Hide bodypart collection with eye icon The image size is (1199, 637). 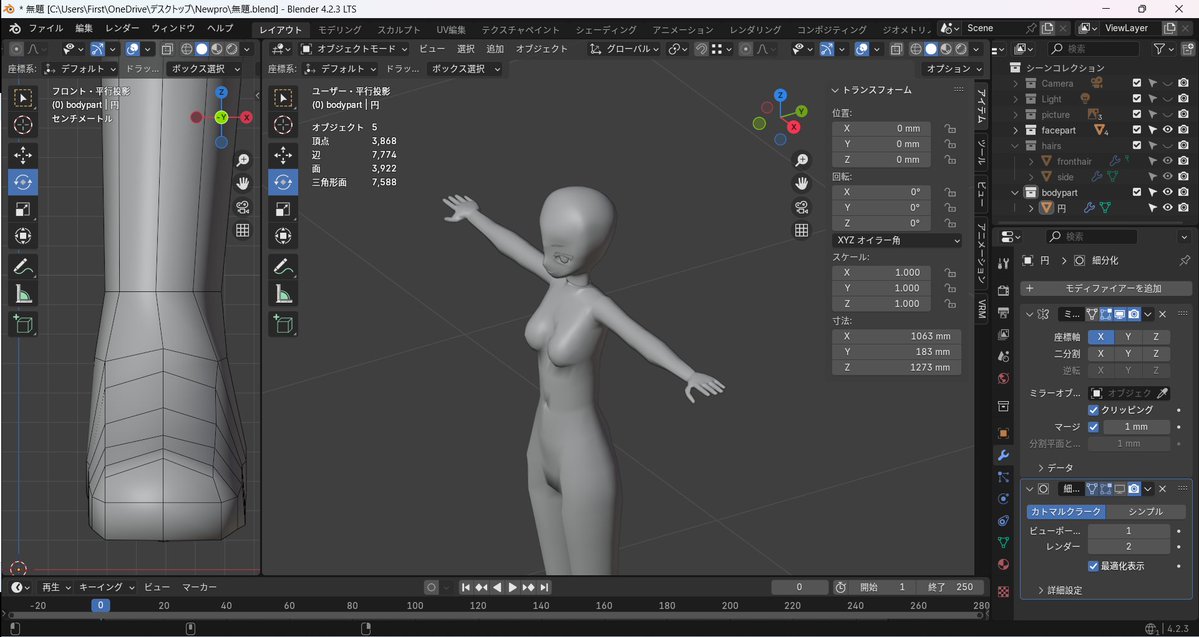click(x=1168, y=192)
